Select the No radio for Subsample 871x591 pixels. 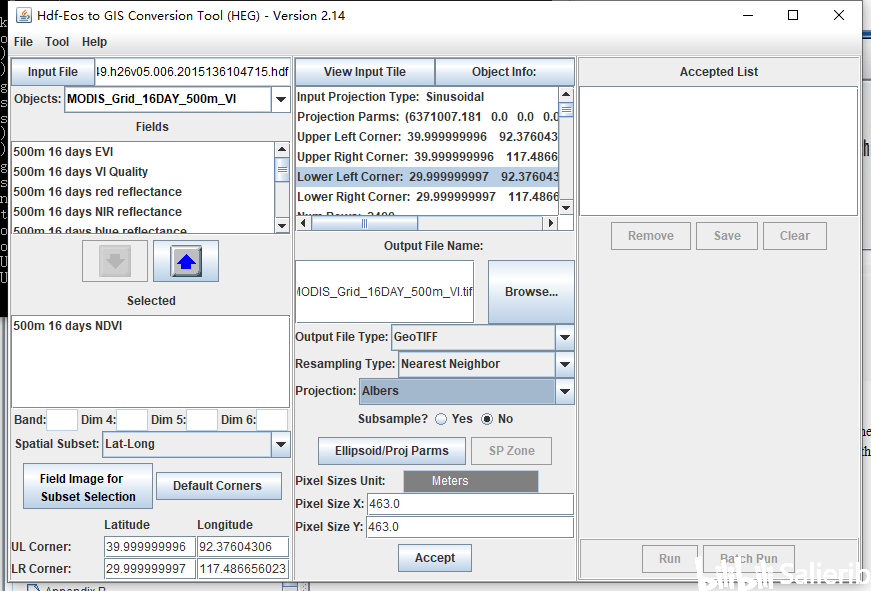tap(487, 419)
